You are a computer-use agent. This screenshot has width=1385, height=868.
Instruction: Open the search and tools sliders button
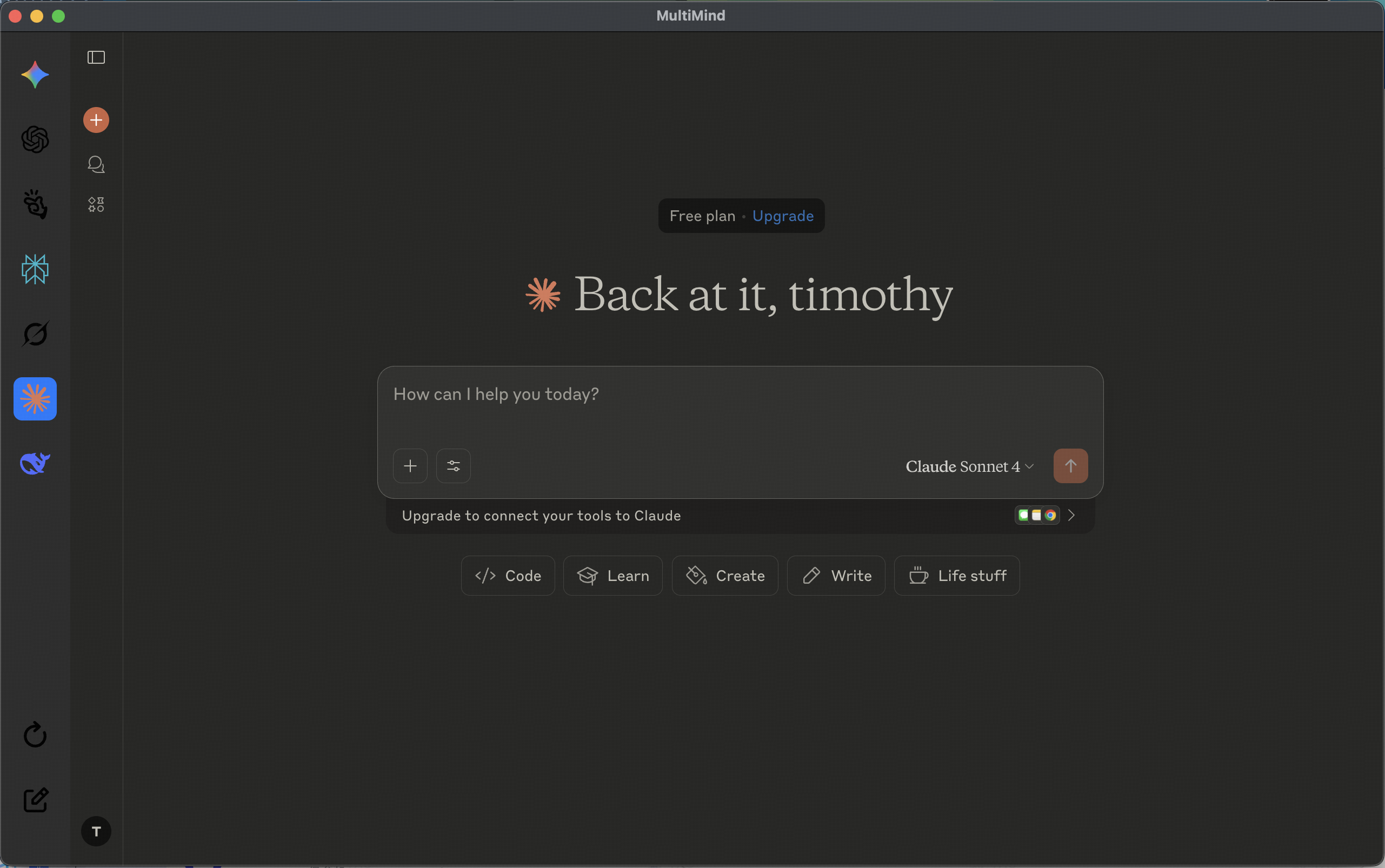453,465
